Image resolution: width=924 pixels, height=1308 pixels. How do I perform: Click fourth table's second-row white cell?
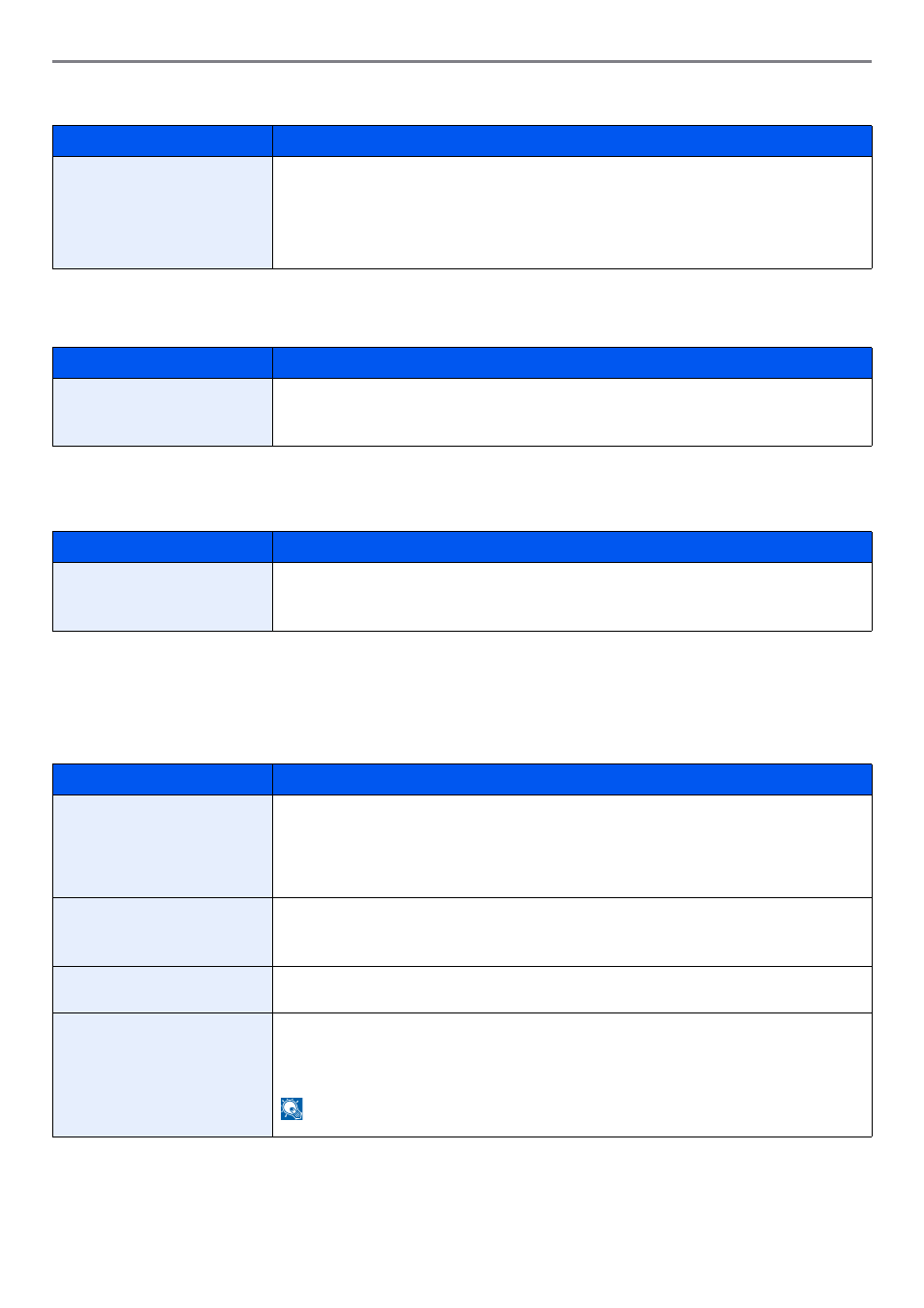(572, 932)
